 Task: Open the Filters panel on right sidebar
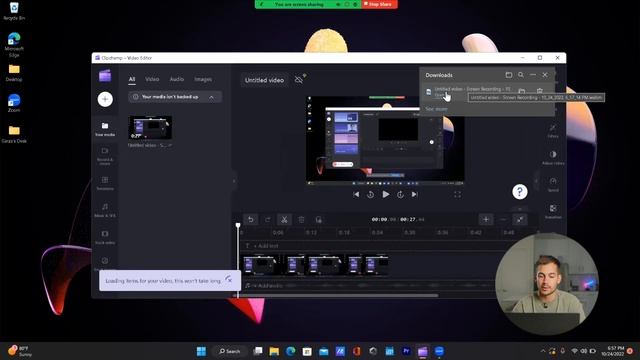coord(553,131)
